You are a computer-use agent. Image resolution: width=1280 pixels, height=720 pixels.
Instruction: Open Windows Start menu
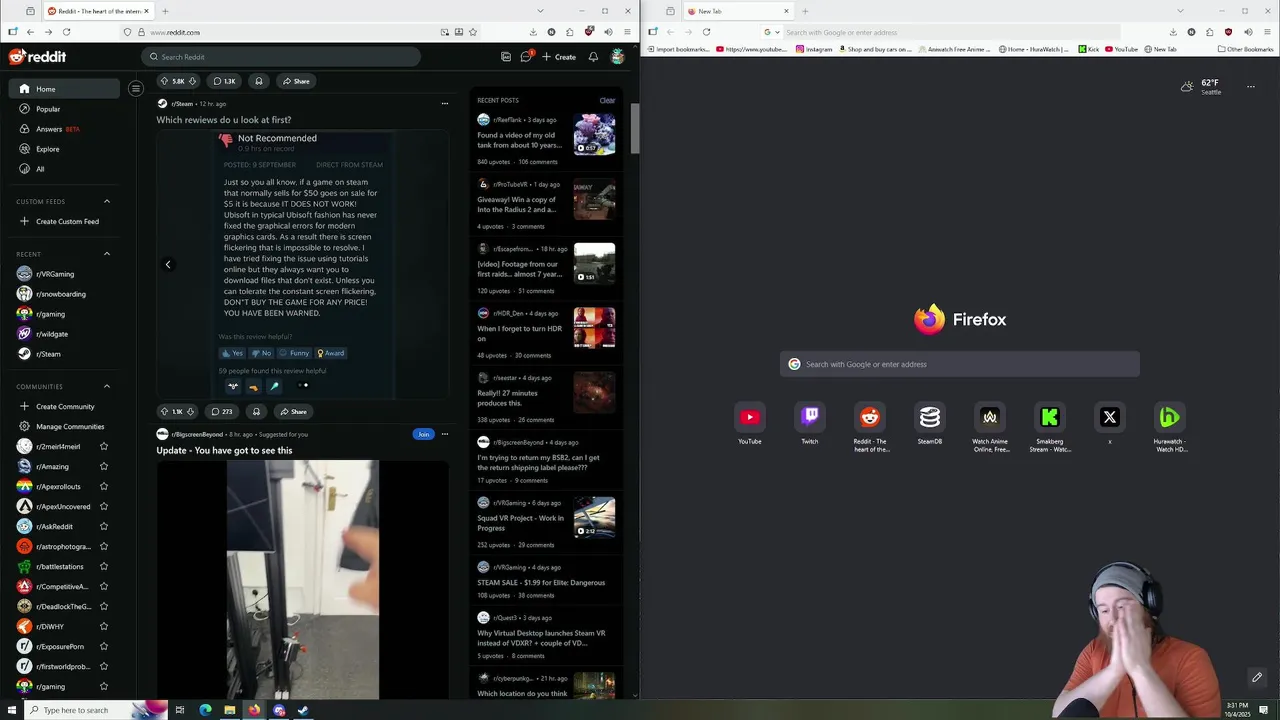(12, 710)
